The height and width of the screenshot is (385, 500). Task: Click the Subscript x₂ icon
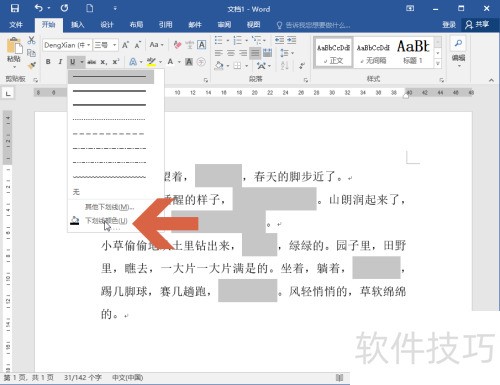coord(104,62)
